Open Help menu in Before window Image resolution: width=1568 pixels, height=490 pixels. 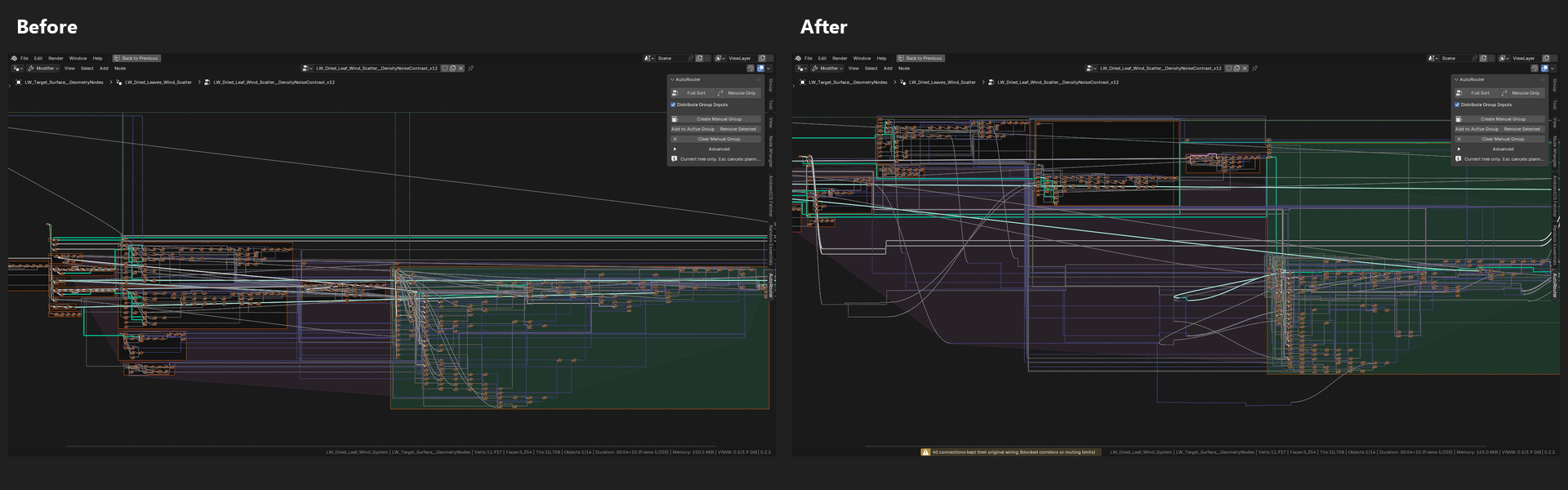(98, 58)
